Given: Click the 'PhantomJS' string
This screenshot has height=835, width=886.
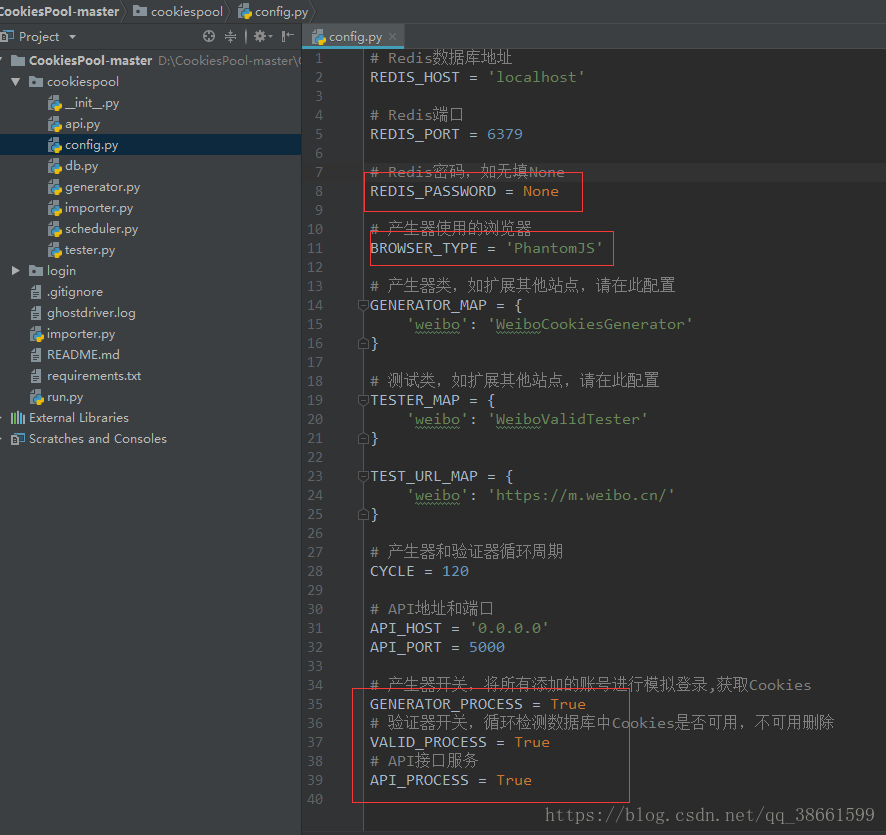Looking at the screenshot, I should click(554, 248).
